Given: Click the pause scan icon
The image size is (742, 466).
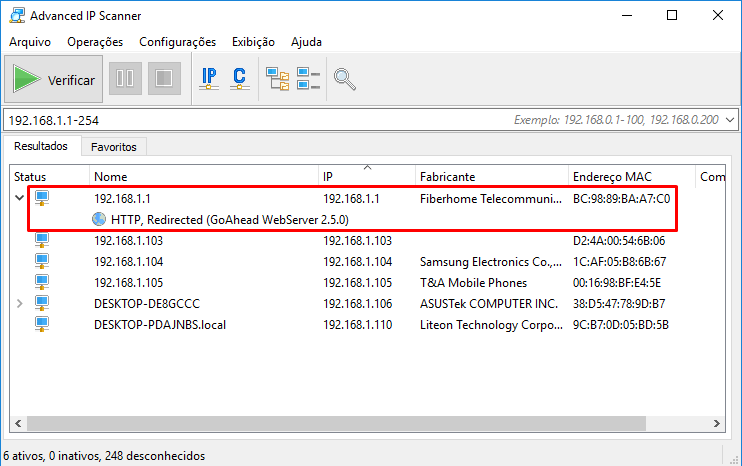Looking at the screenshot, I should pyautogui.click(x=125, y=78).
